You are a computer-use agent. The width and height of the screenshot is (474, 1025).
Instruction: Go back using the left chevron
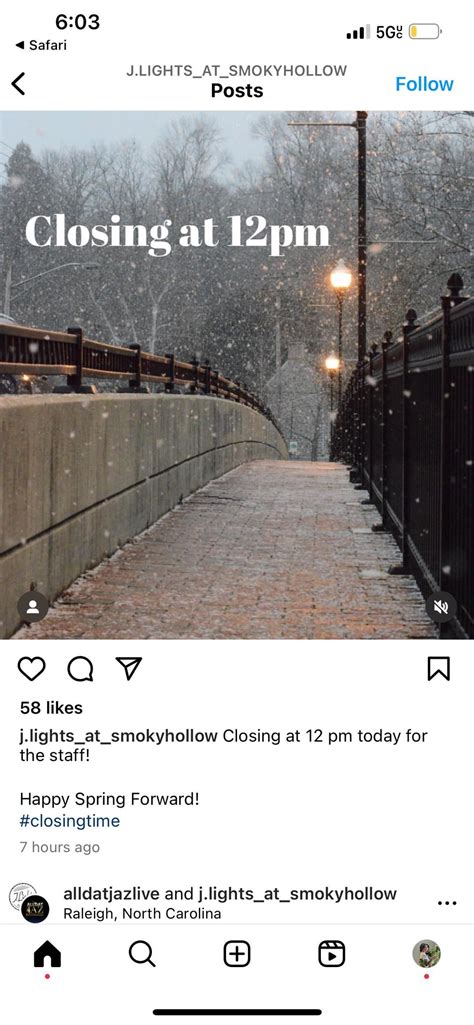tap(18, 84)
